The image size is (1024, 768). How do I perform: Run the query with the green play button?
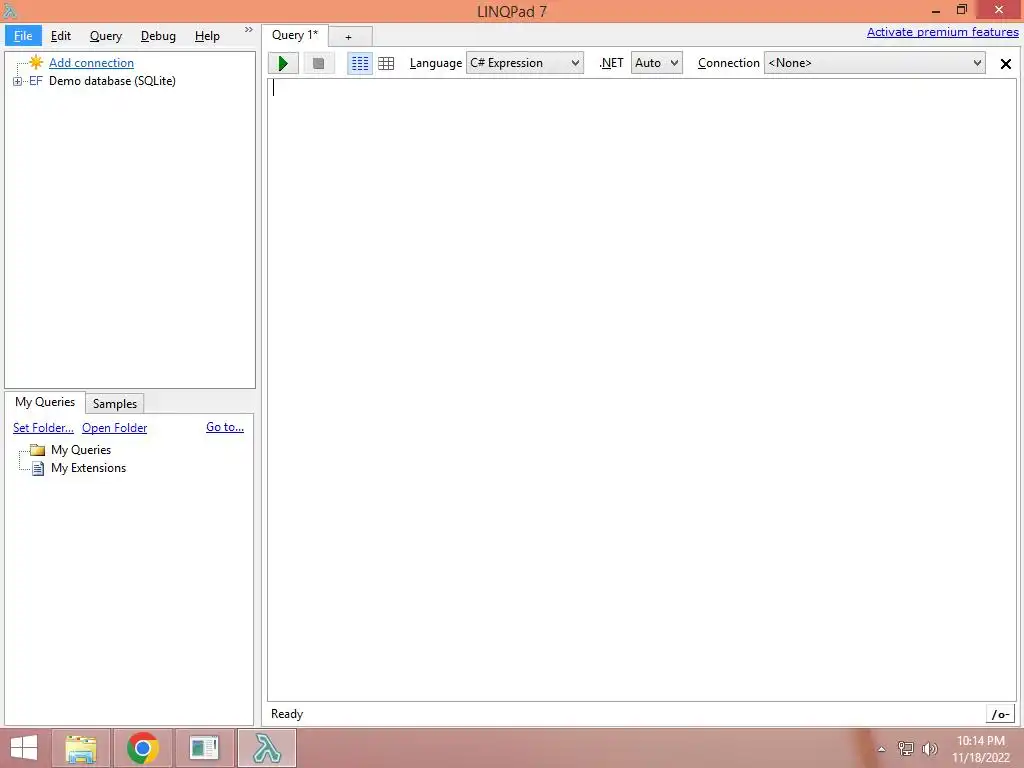[283, 63]
